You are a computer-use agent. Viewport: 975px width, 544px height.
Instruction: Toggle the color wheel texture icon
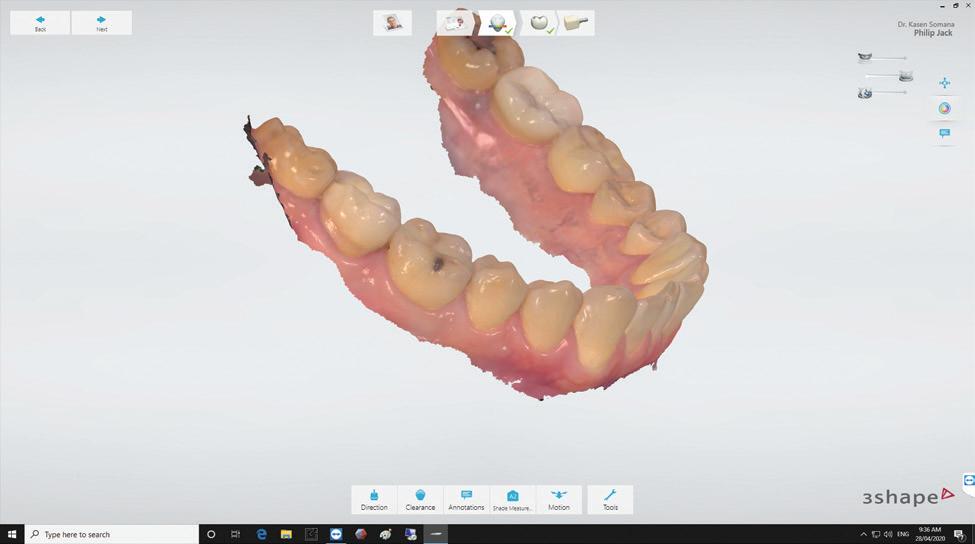[945, 108]
